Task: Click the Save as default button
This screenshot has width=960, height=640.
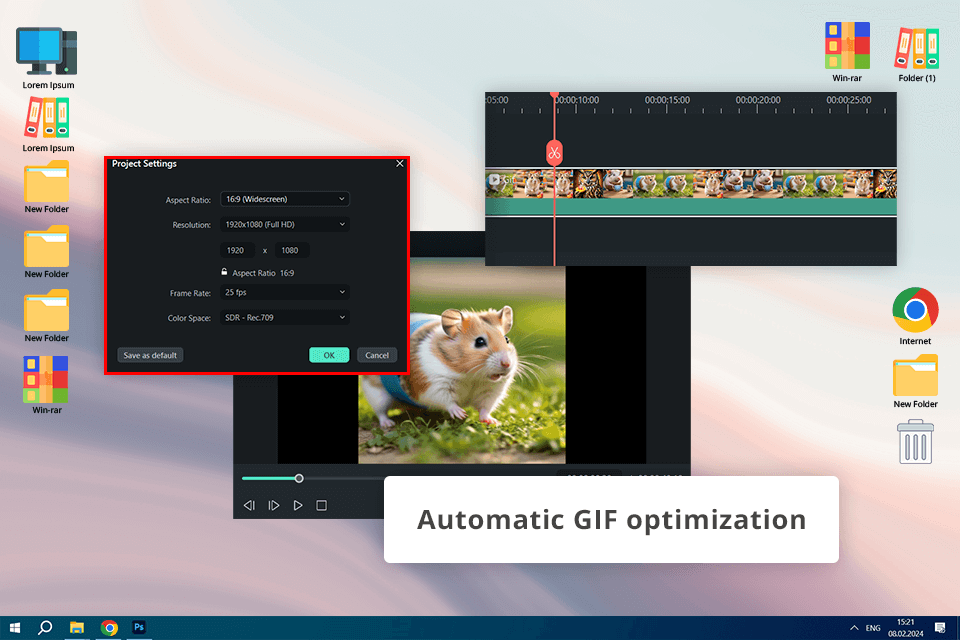Action: [150, 355]
